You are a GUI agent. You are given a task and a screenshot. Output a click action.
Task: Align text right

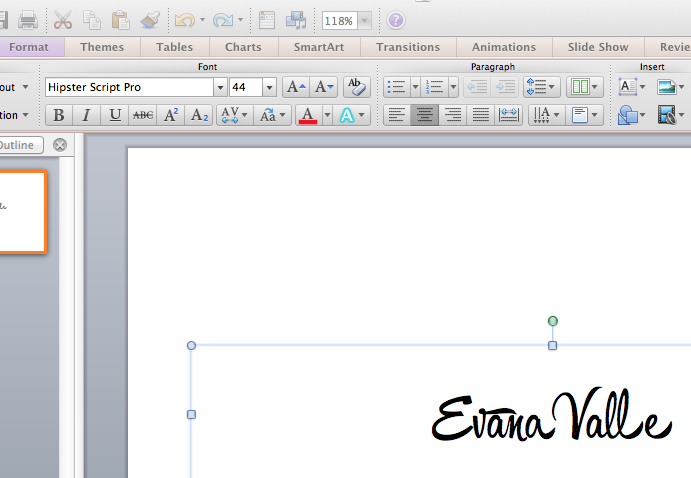tap(453, 115)
